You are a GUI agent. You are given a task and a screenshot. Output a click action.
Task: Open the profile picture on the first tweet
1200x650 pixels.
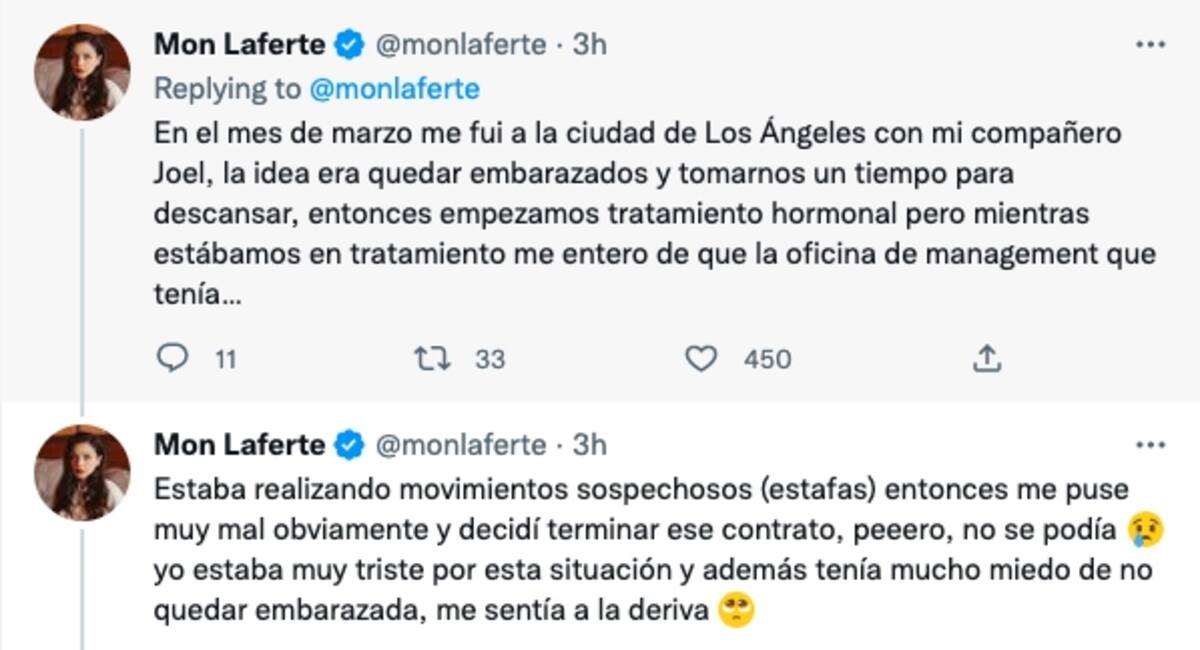coord(82,72)
